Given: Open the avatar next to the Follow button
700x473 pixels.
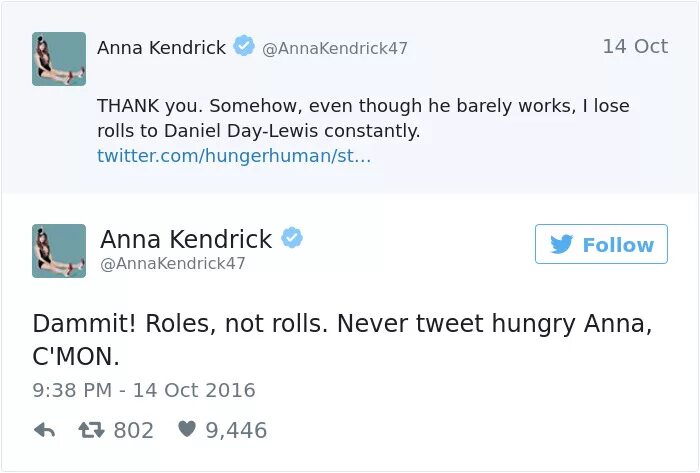Looking at the screenshot, I should pyautogui.click(x=58, y=251).
